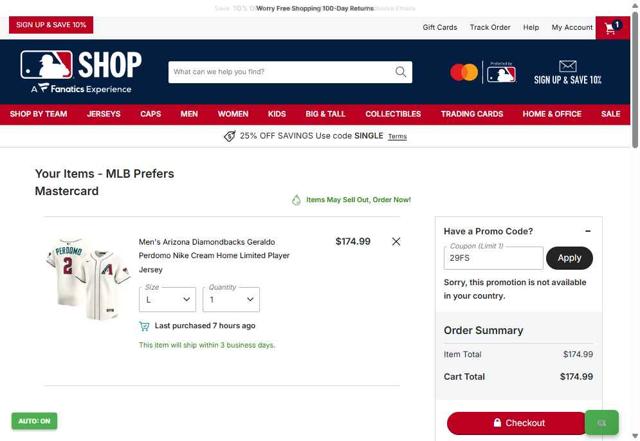This screenshot has height=441, width=640.
Task: Click the envelope sign-up icon
Action: (x=567, y=66)
